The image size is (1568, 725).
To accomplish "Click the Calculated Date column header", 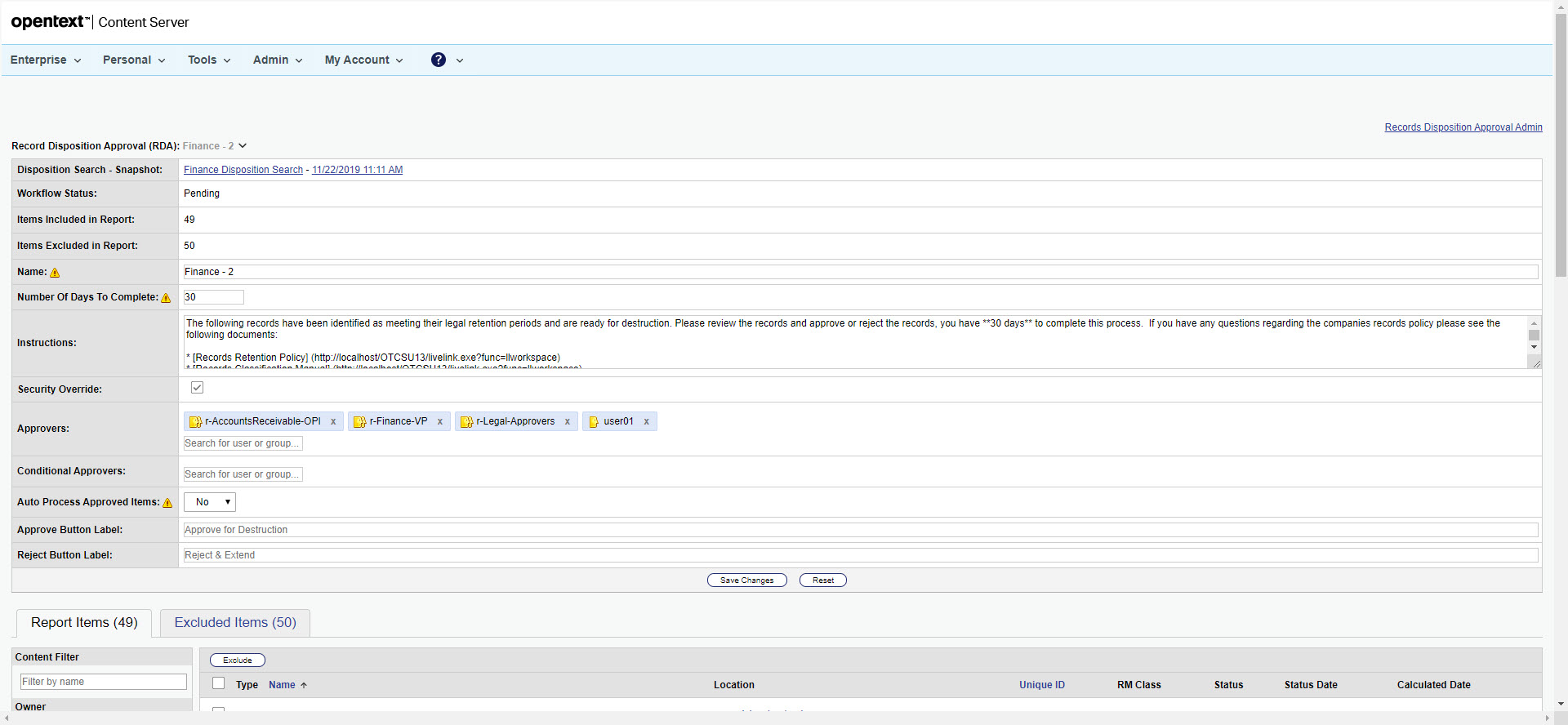I will click(x=1434, y=685).
